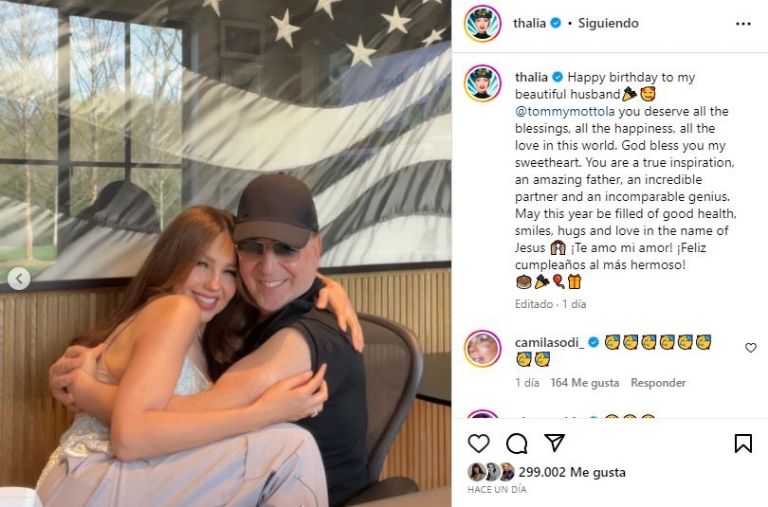Click Responder under camilasodi_ comment

pos(658,383)
